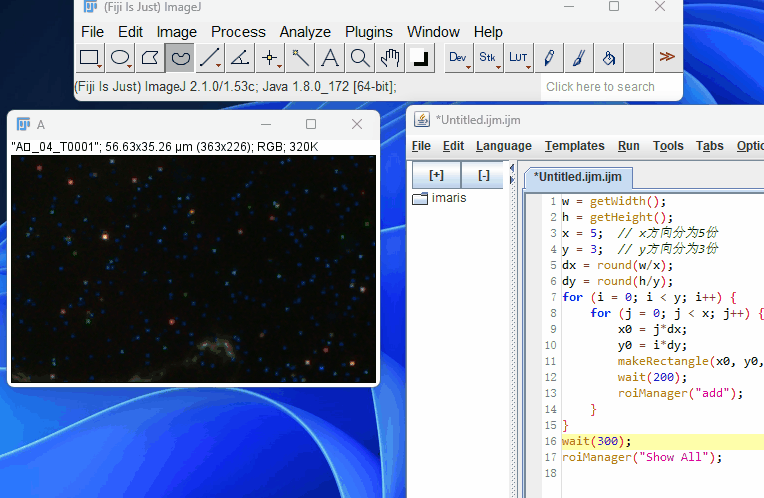
Task: Open the More Tools arrows menu
Action: click(x=668, y=58)
